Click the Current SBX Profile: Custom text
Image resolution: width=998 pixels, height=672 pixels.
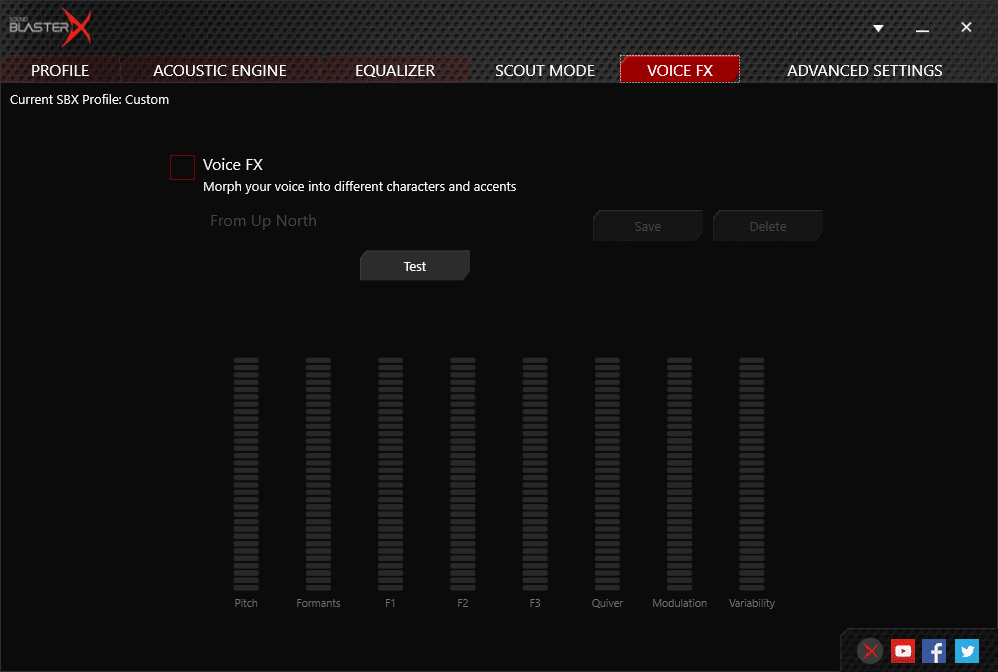tap(89, 99)
